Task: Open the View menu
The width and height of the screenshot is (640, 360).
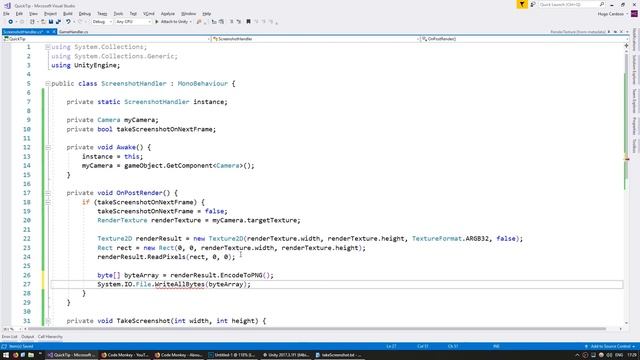Action: pos(33,14)
